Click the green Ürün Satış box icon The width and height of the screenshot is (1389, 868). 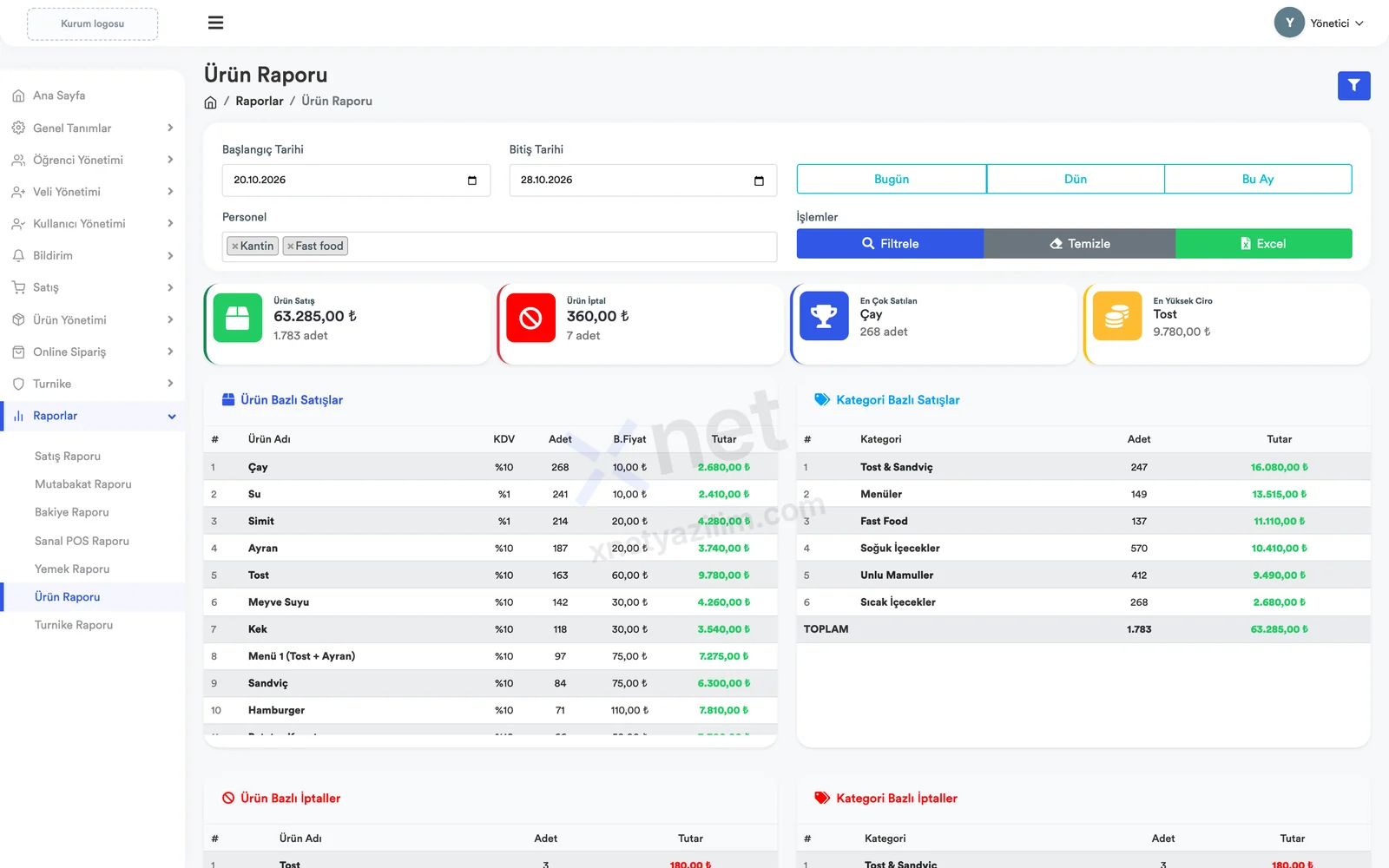237,319
